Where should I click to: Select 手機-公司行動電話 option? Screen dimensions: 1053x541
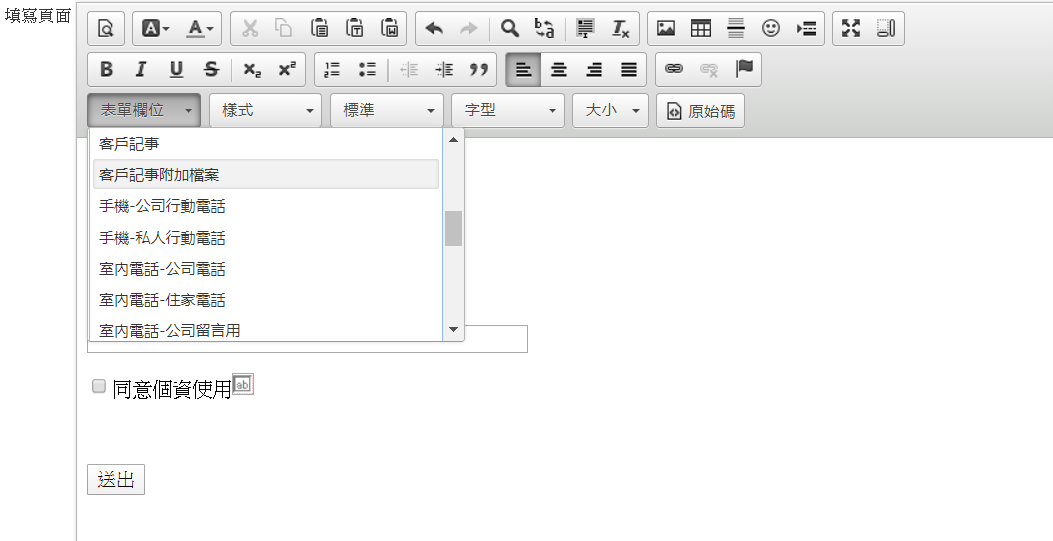(266, 206)
